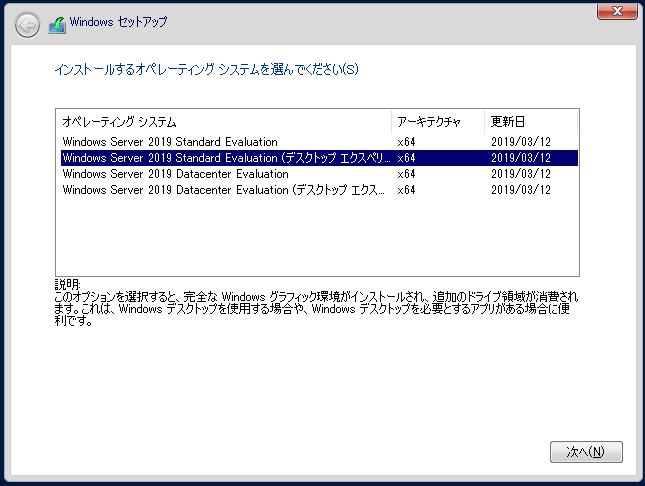Click 2019/03/12 date in highlighted Standard row
Screen dimensions: 645x486
(x=521, y=158)
